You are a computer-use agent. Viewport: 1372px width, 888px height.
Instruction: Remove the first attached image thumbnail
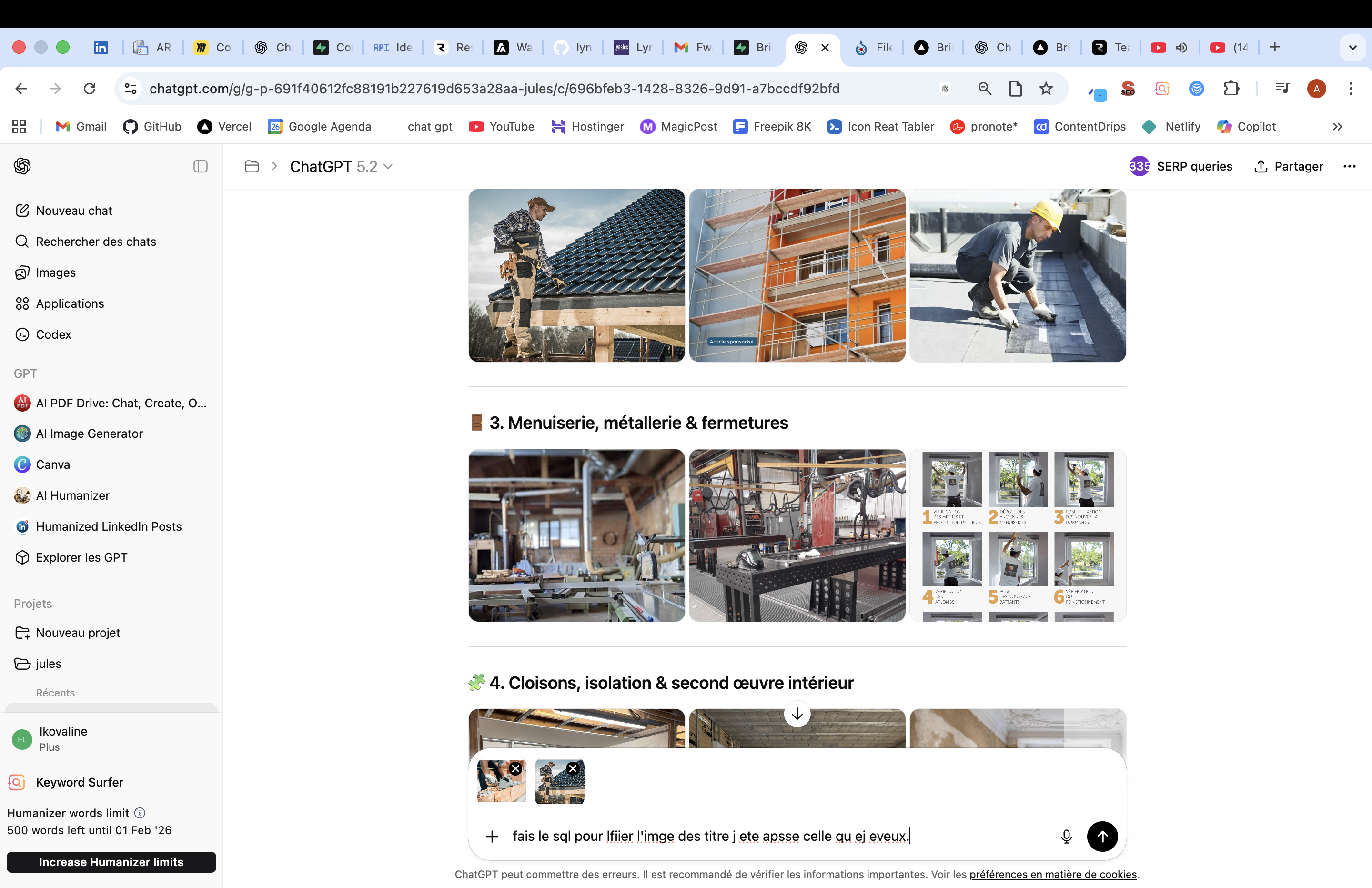(516, 768)
